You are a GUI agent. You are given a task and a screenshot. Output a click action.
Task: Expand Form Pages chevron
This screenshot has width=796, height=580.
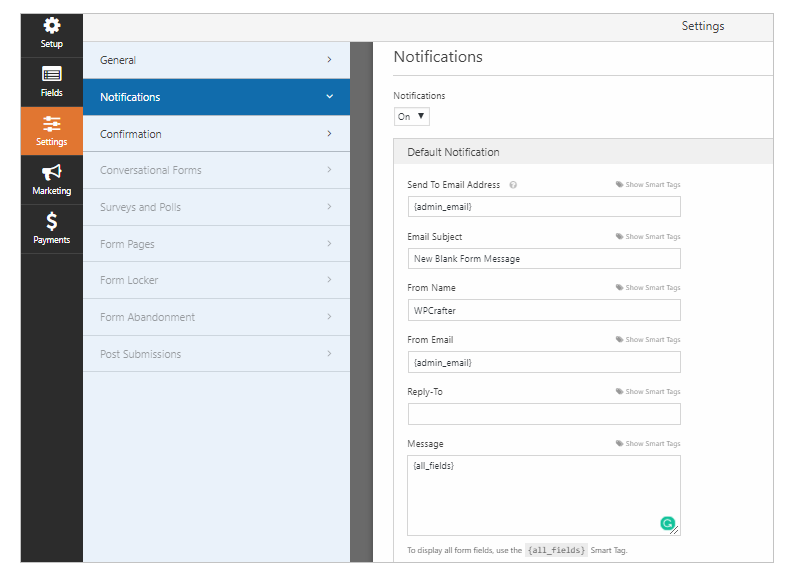click(x=329, y=244)
